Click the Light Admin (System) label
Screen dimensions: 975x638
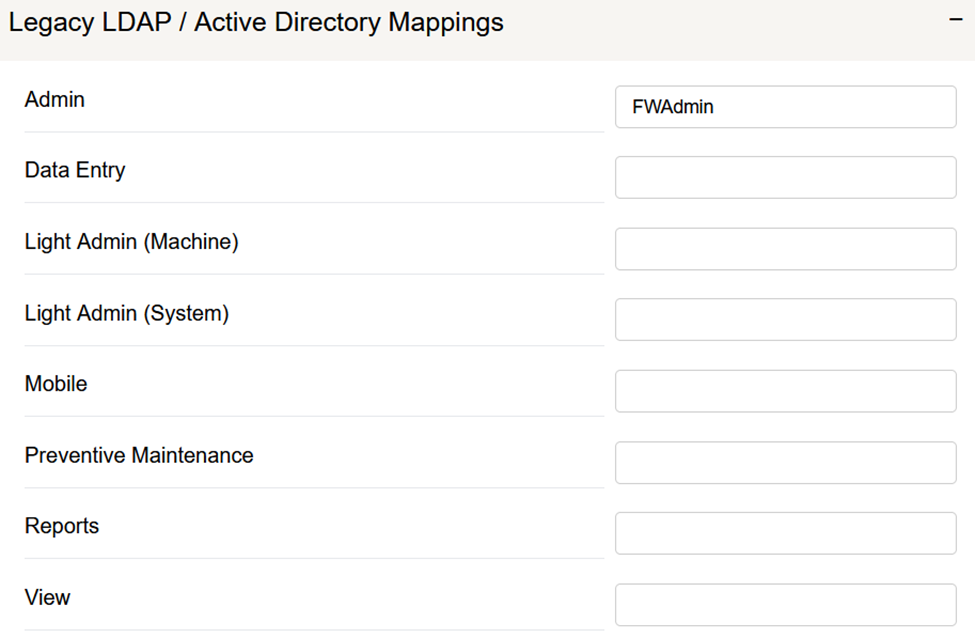[x=127, y=314]
